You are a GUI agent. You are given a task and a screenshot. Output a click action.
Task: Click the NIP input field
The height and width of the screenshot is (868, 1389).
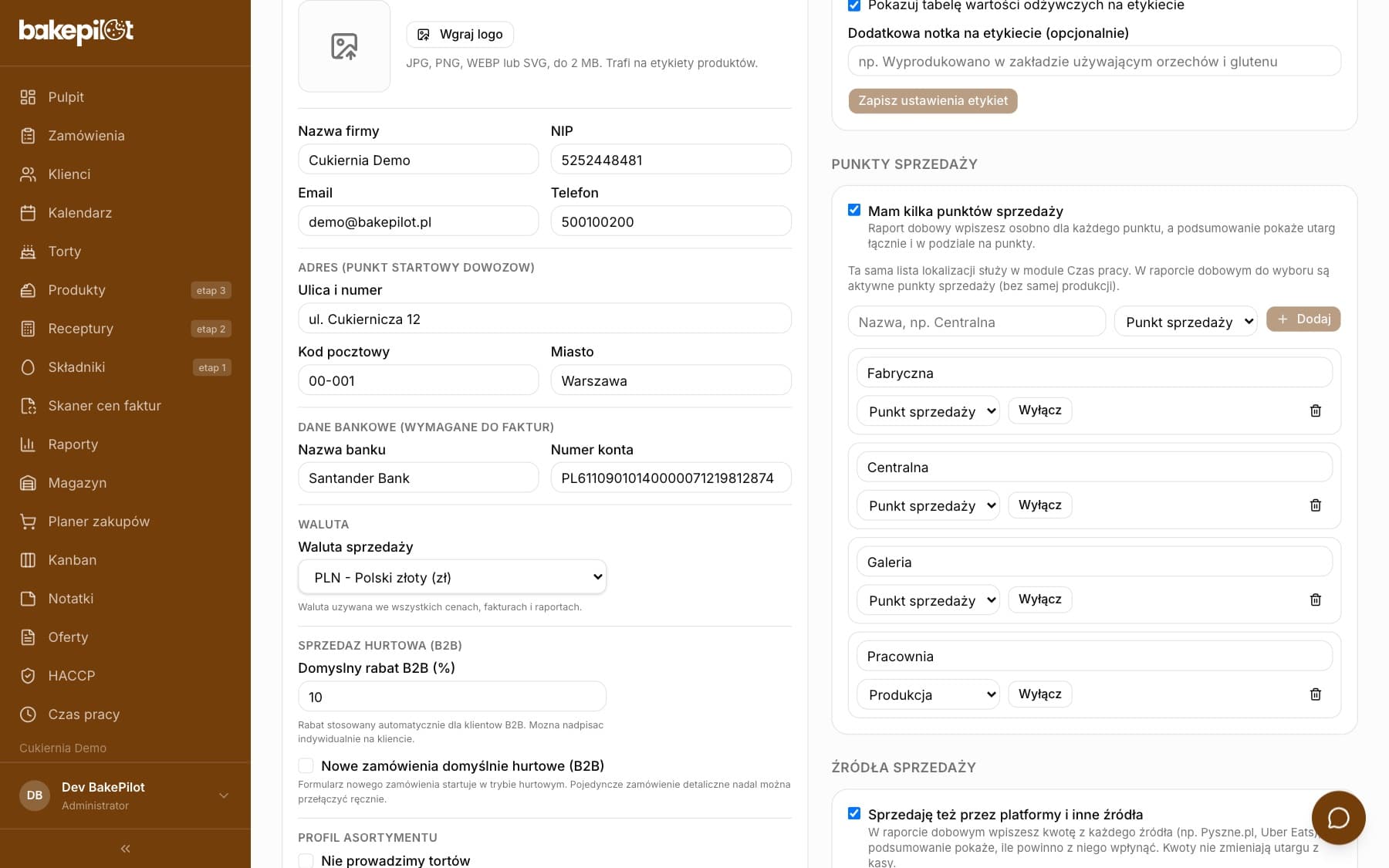click(x=671, y=160)
